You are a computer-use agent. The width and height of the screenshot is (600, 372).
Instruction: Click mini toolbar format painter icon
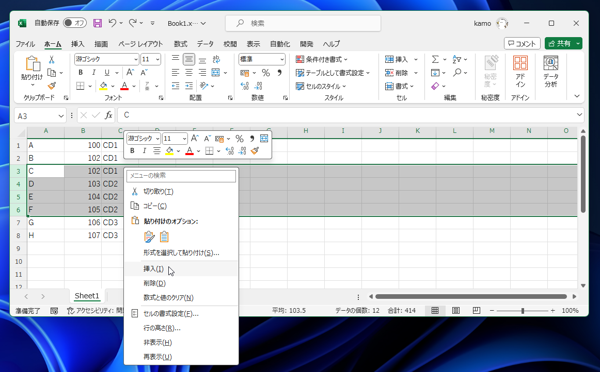(x=255, y=151)
